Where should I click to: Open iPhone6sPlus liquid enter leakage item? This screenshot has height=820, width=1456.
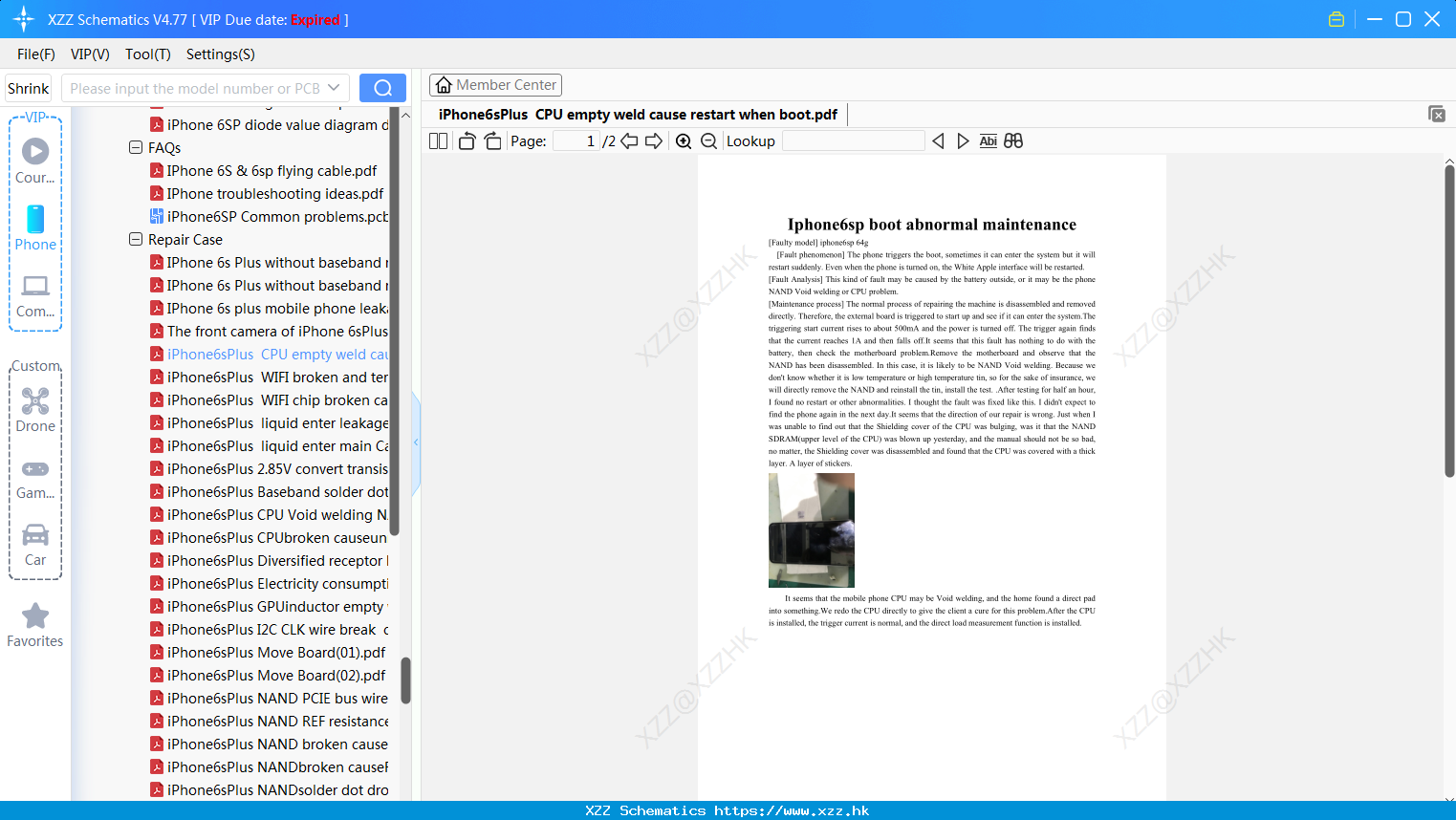pos(270,423)
